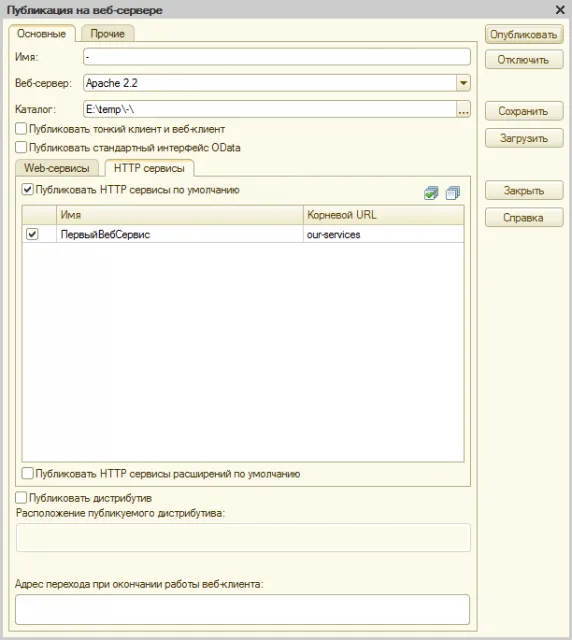The image size is (572, 640).
Task: Uncheck Публиковать HTTP сервисы по умолчанию
Action: 27,190
